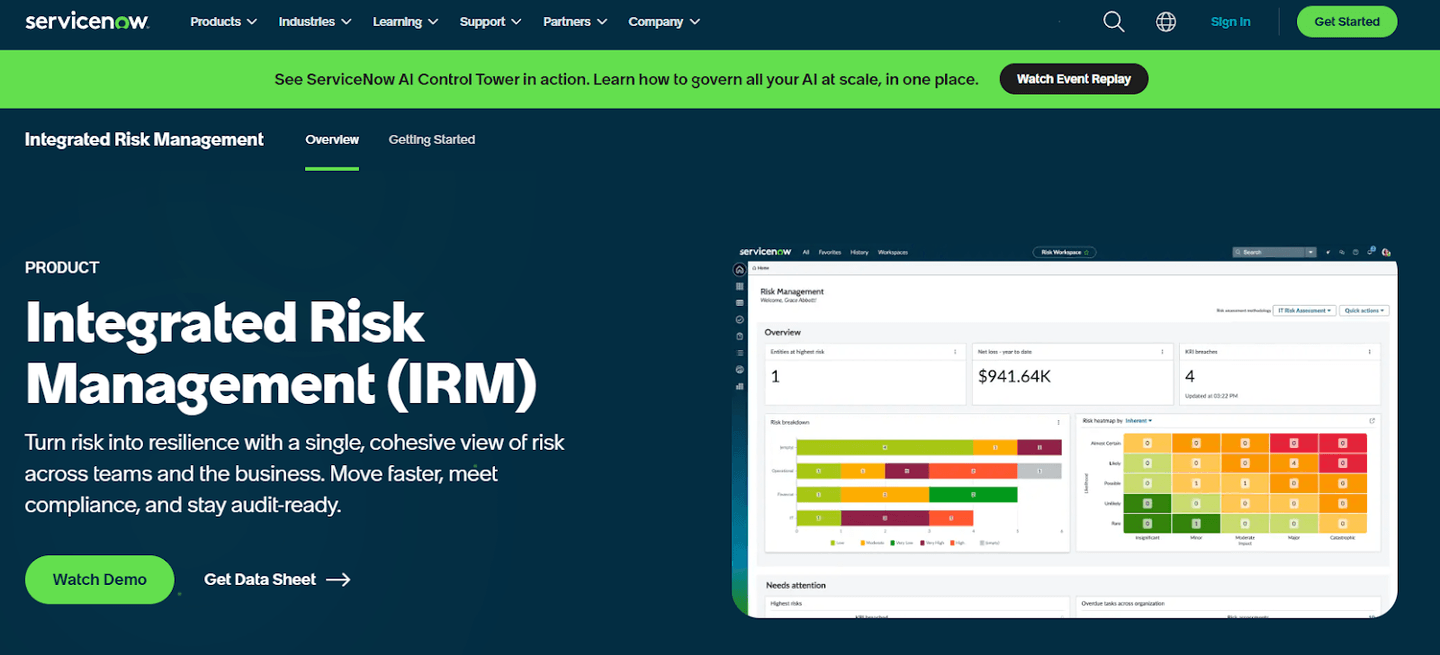The image size is (1440, 655).
Task: Click the bar chart icon in the dashboard sidebar
Action: 739,386
